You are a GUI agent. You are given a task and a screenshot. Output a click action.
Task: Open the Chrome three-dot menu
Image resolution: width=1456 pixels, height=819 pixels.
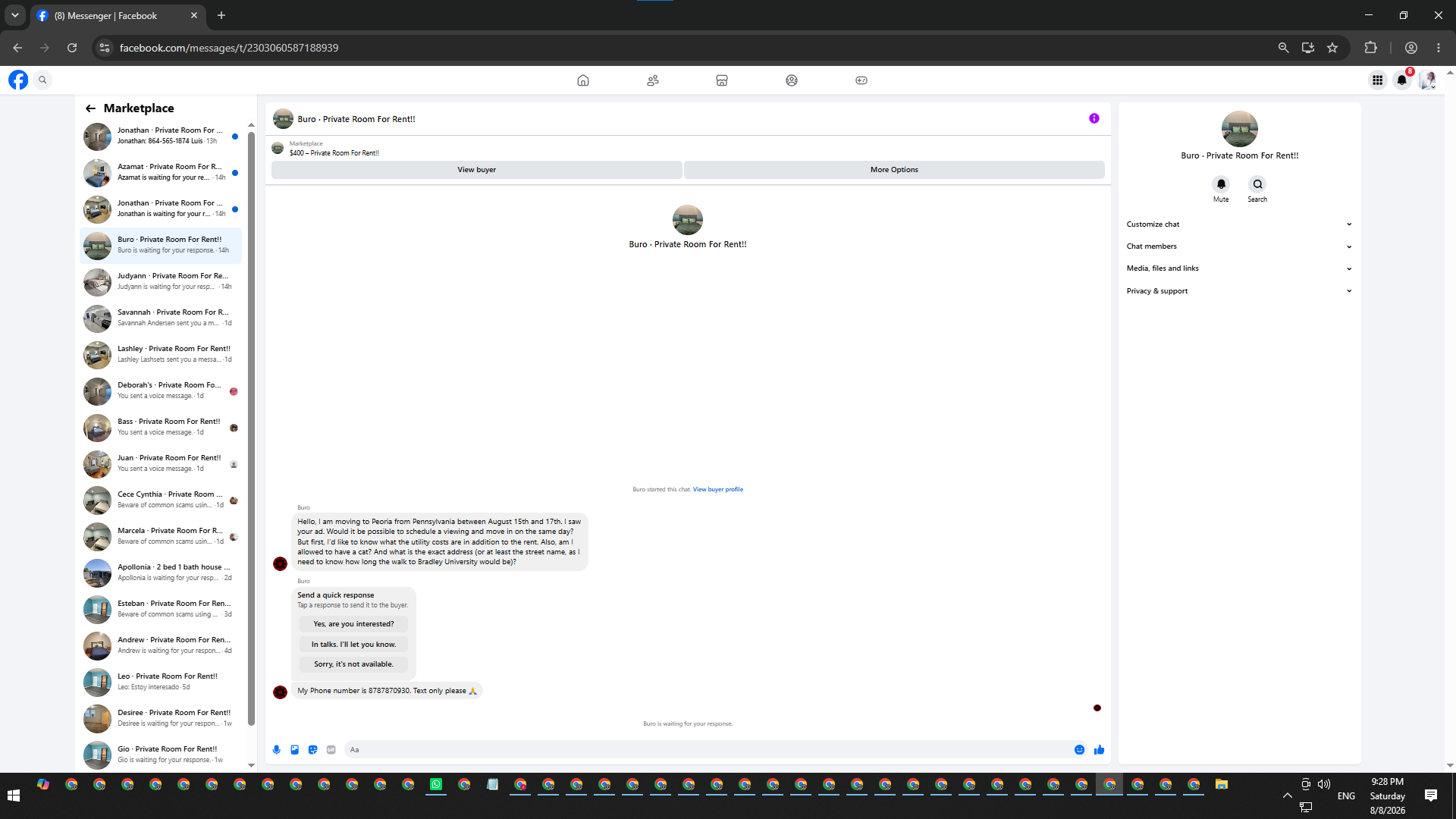(1439, 48)
